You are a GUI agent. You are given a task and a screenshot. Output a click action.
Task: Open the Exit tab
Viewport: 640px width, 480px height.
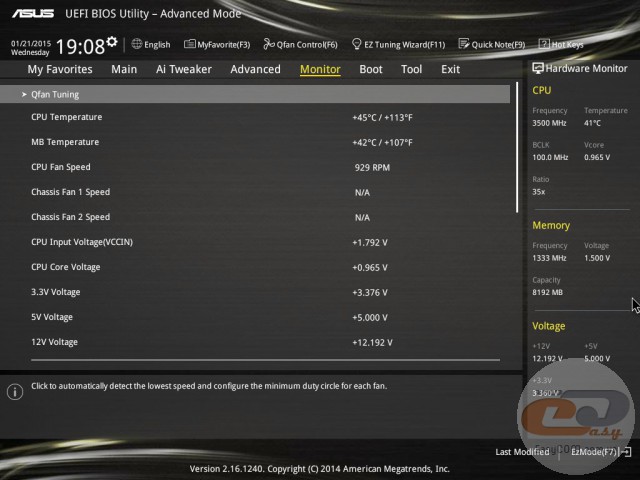pos(450,69)
